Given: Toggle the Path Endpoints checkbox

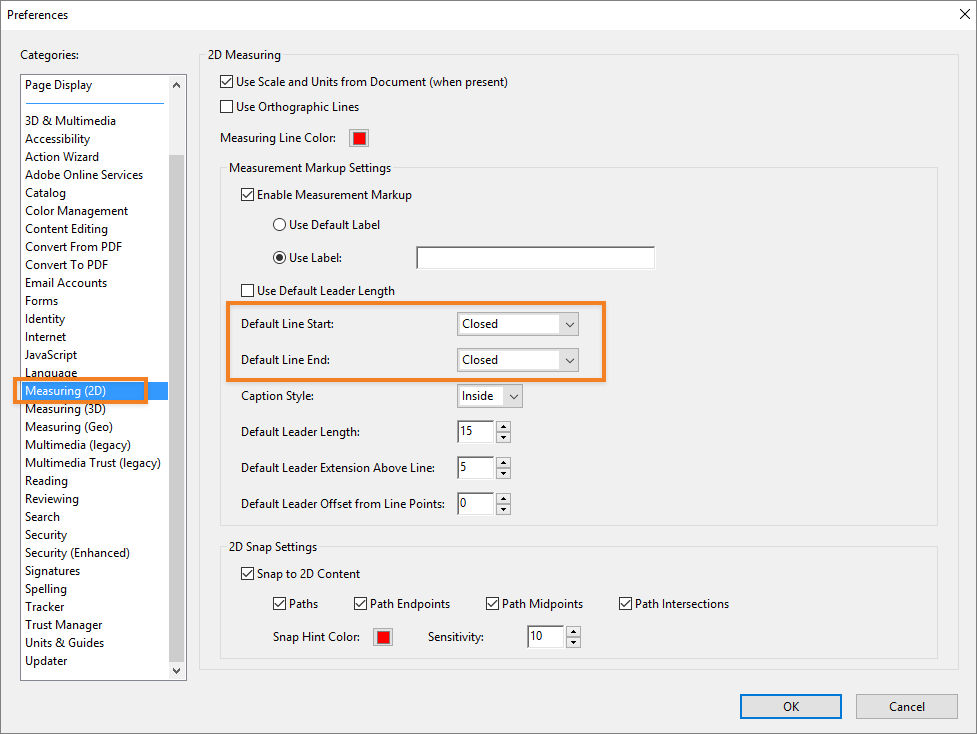Looking at the screenshot, I should click(359, 603).
